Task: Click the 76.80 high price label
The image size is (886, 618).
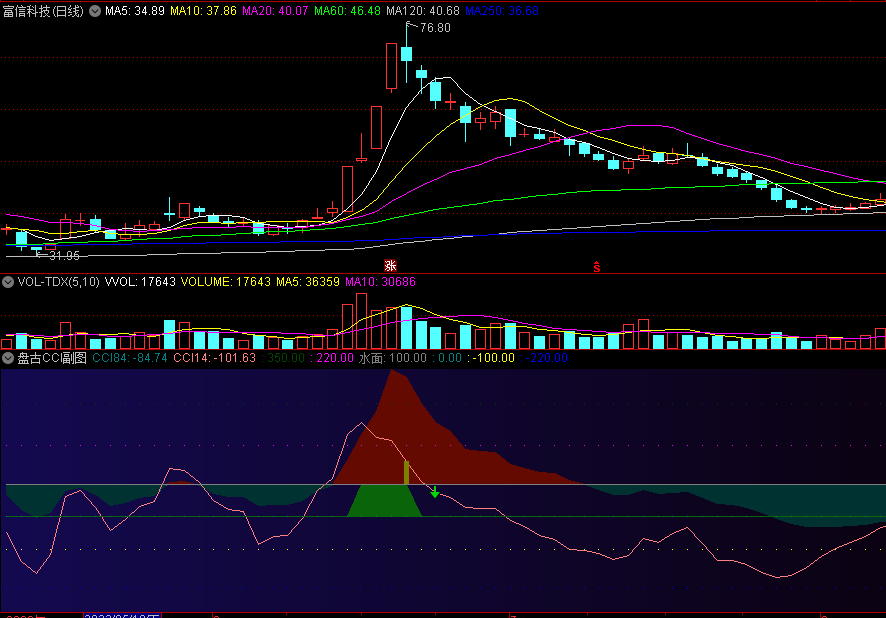Action: pyautogui.click(x=435, y=28)
